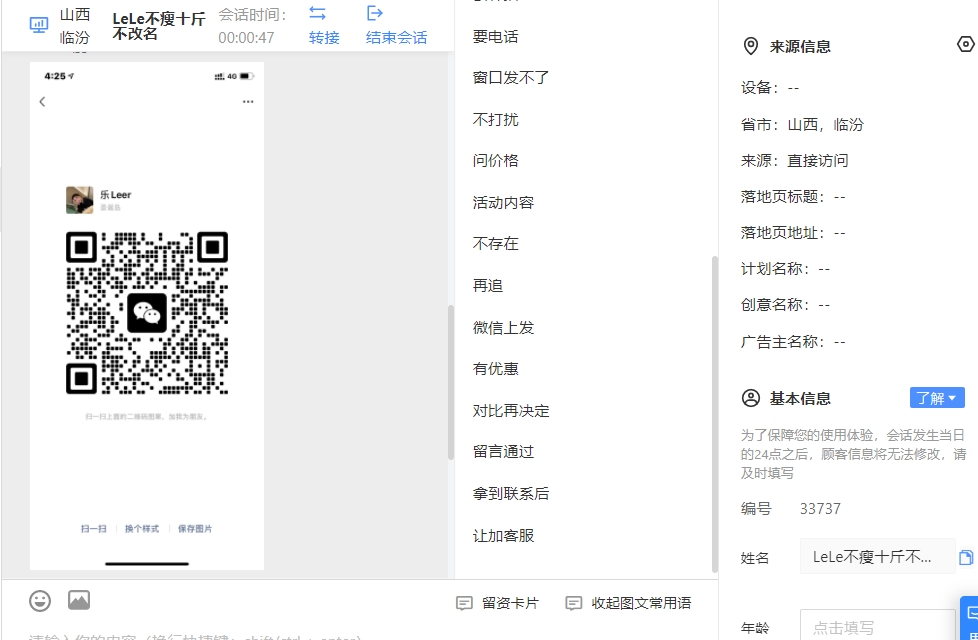Select the 问价格 quick phrase

(495, 160)
